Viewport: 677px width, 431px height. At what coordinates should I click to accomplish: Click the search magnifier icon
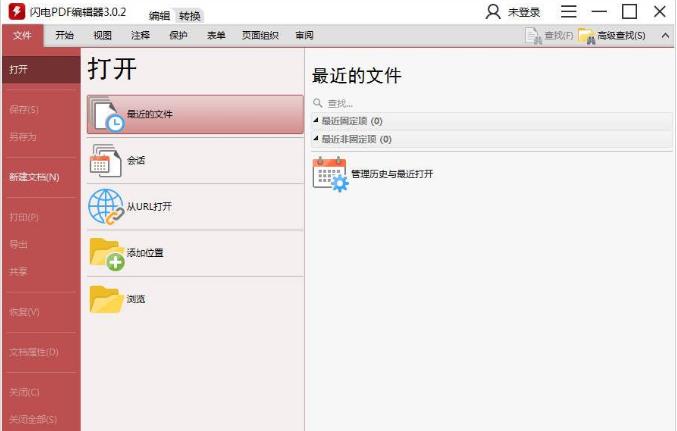[x=318, y=103]
